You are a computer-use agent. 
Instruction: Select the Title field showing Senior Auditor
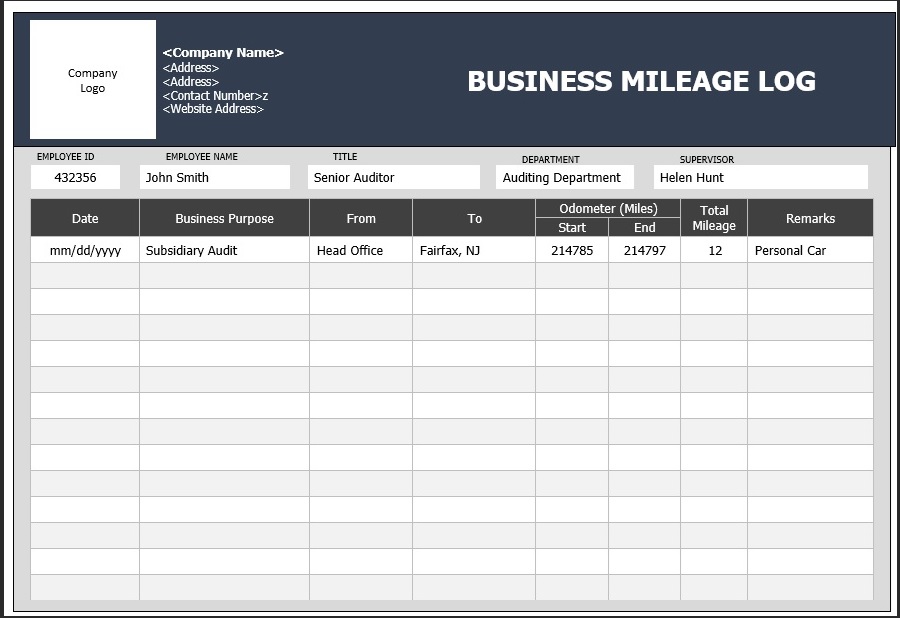click(393, 177)
